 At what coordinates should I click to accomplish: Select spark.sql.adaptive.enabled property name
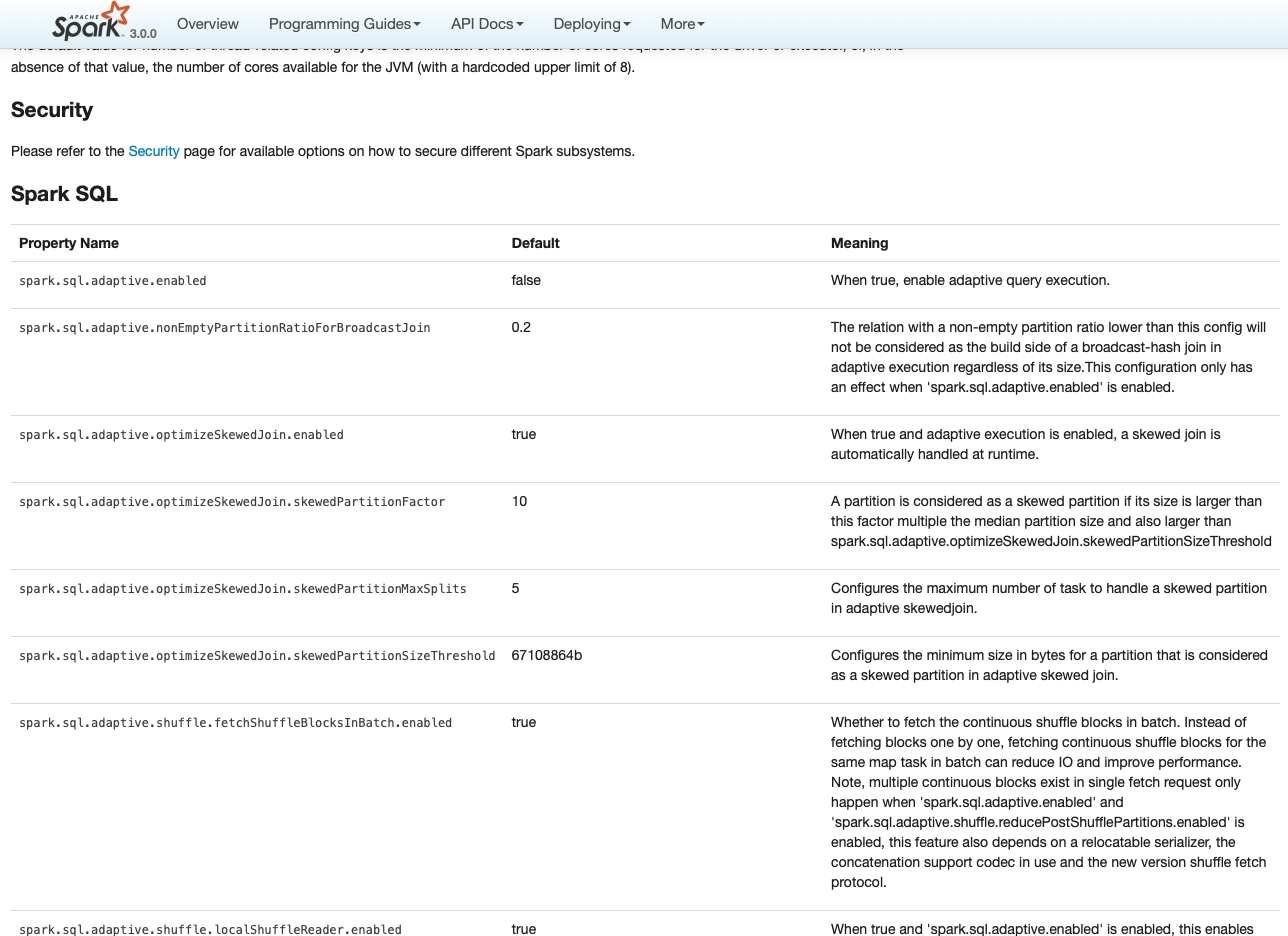click(113, 281)
